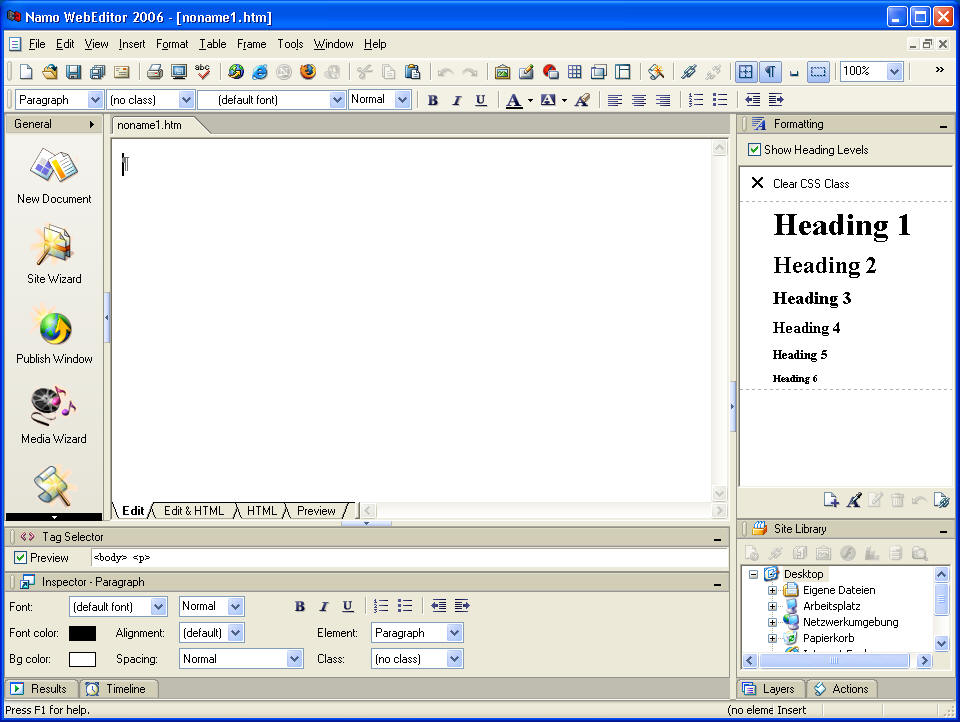Apply numbered list in main toolbar

point(696,100)
